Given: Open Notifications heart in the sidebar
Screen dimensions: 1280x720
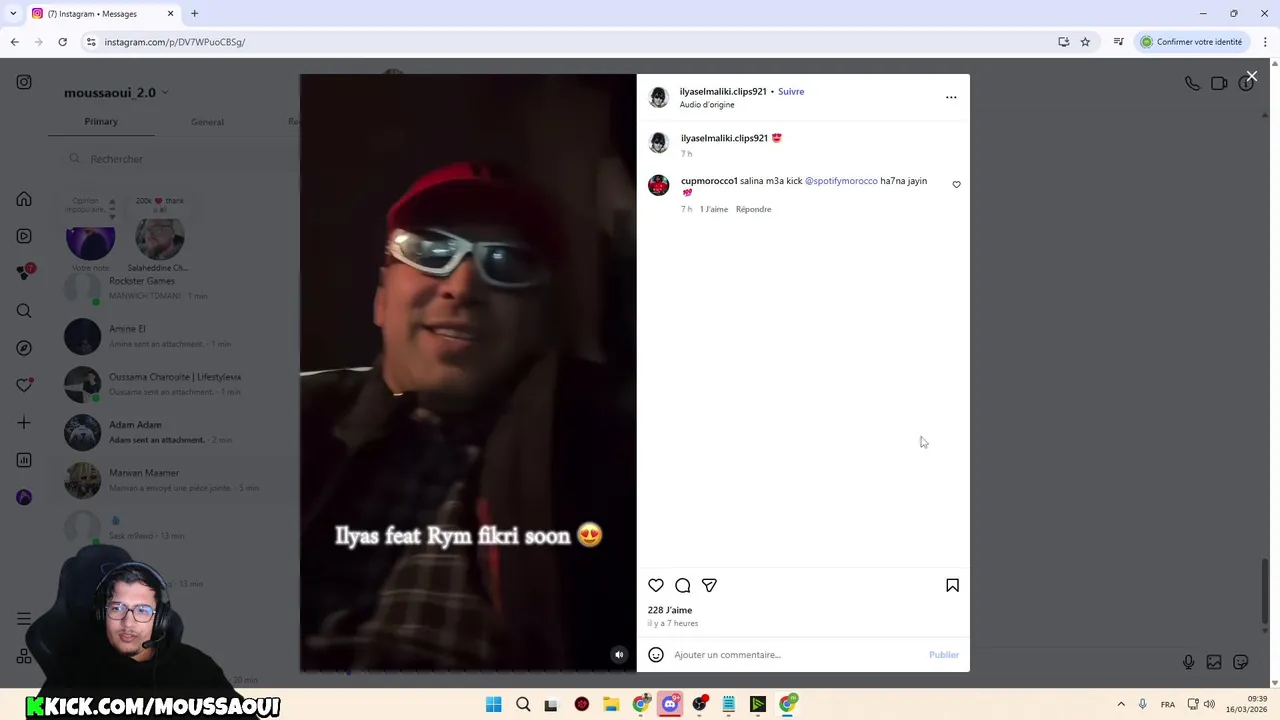Looking at the screenshot, I should (x=25, y=385).
